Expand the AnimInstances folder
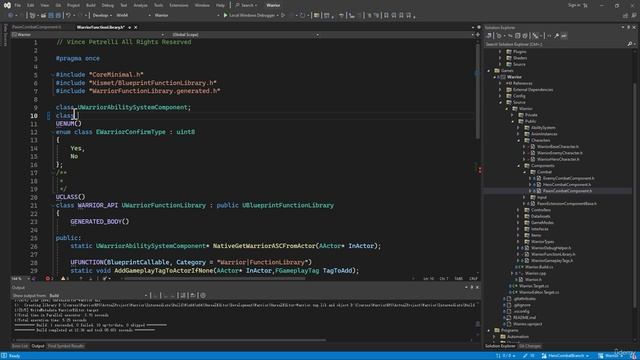640x360 pixels. 519,134
